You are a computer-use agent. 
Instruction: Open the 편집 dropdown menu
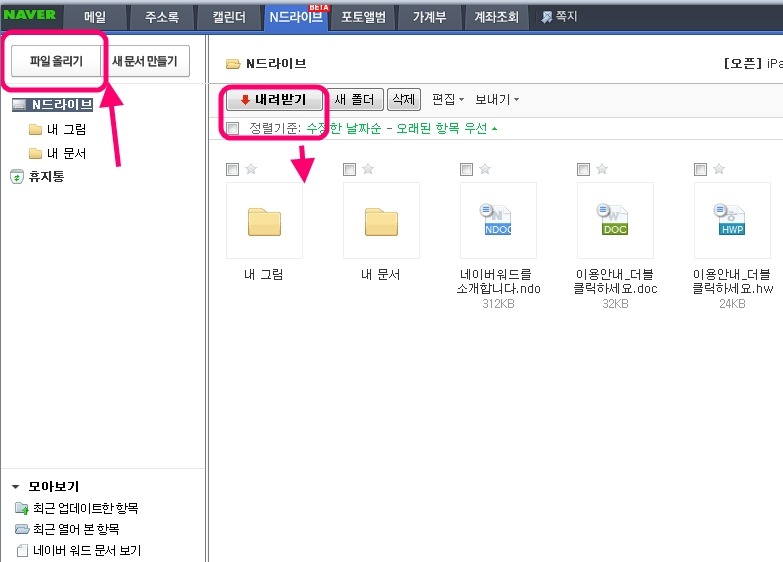click(x=448, y=99)
